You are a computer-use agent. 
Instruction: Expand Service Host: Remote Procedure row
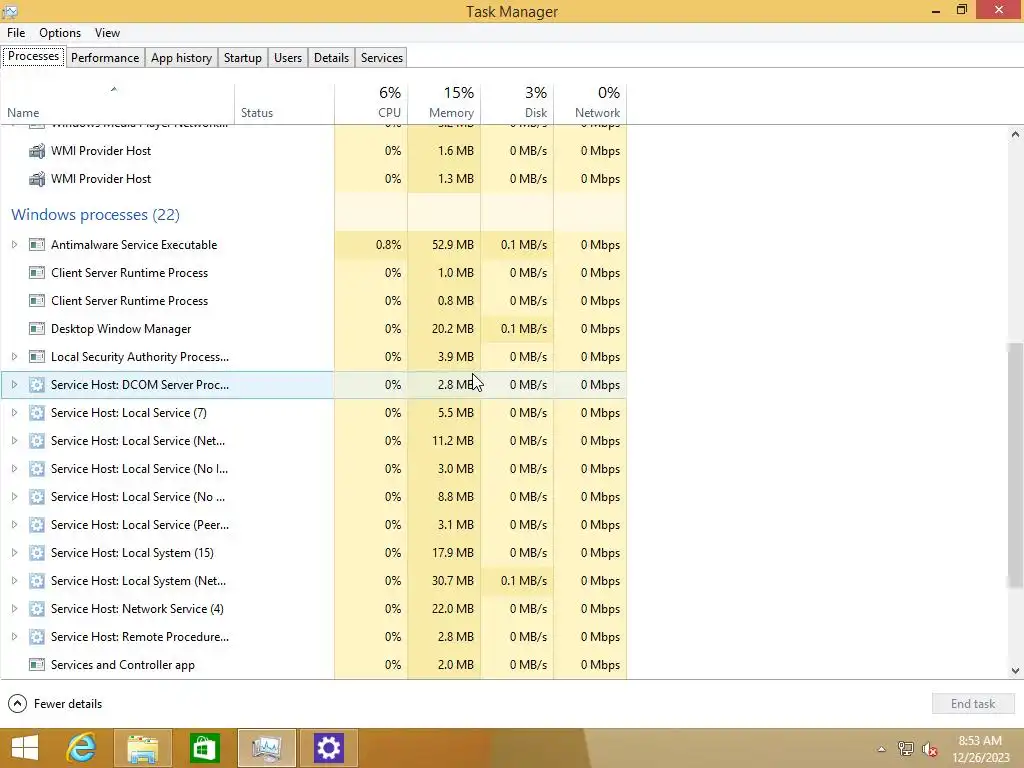(x=14, y=637)
